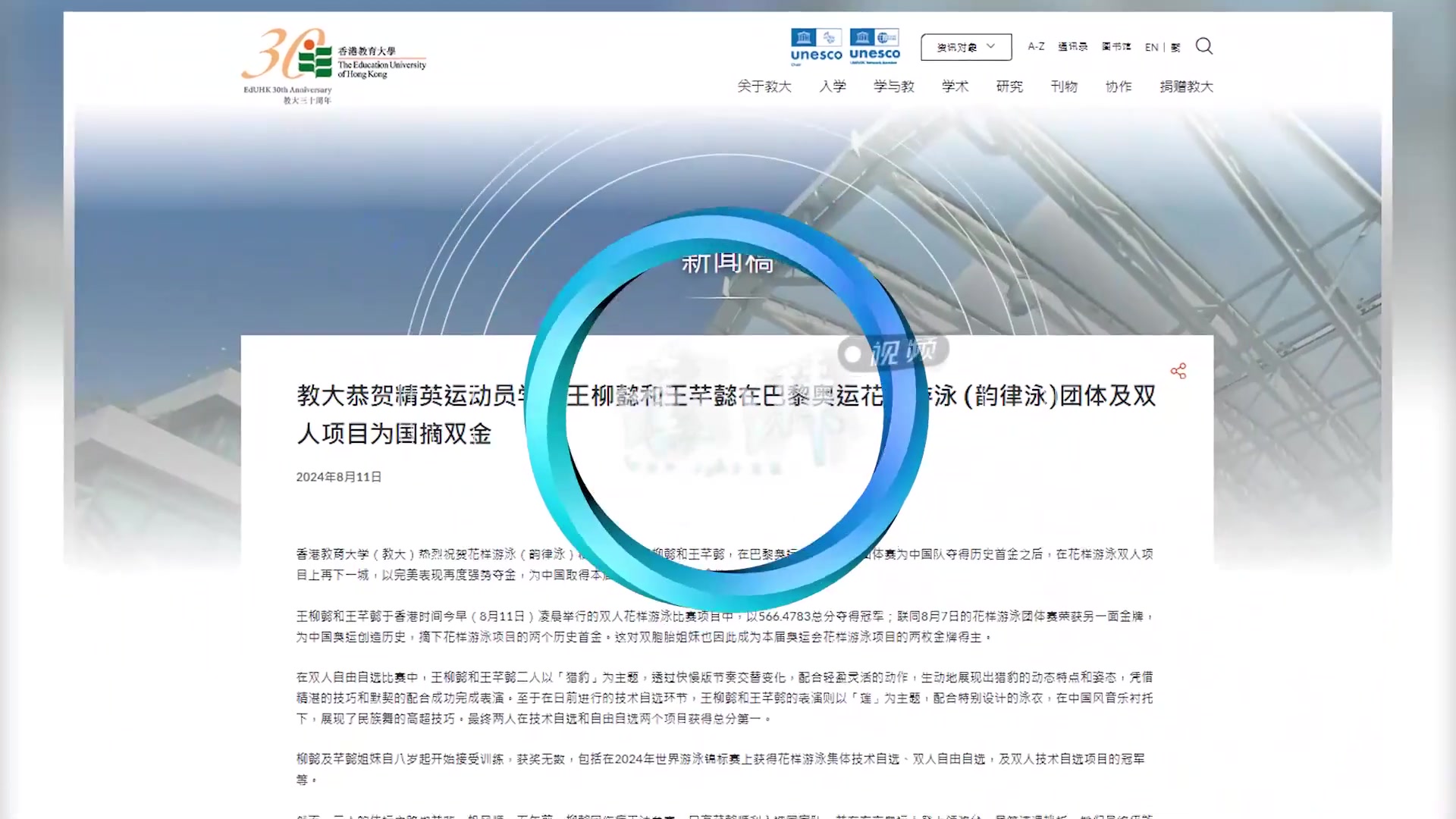1456x819 pixels.
Task: Open the 图书馆 library link
Action: pos(1116,46)
